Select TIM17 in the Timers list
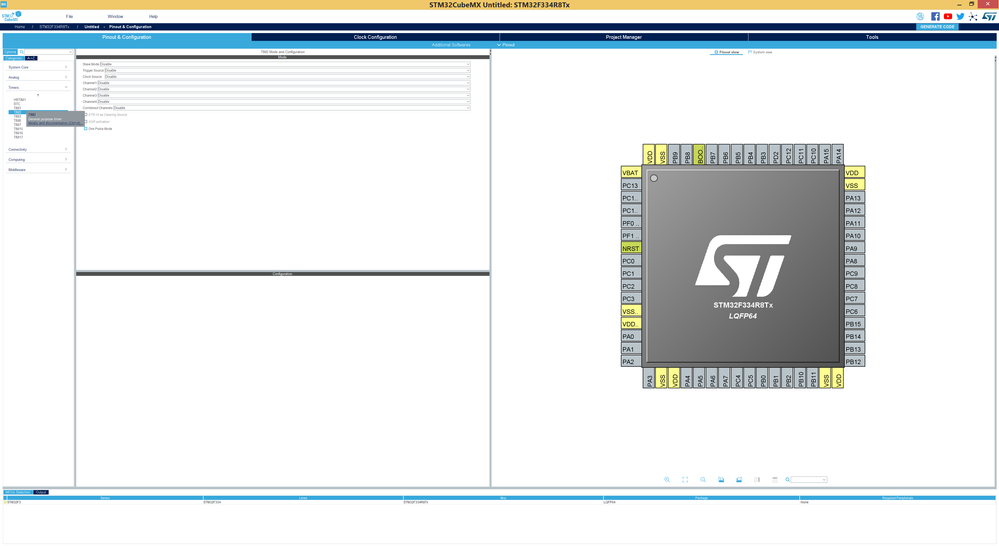Image resolution: width=999 pixels, height=546 pixels. point(18,137)
